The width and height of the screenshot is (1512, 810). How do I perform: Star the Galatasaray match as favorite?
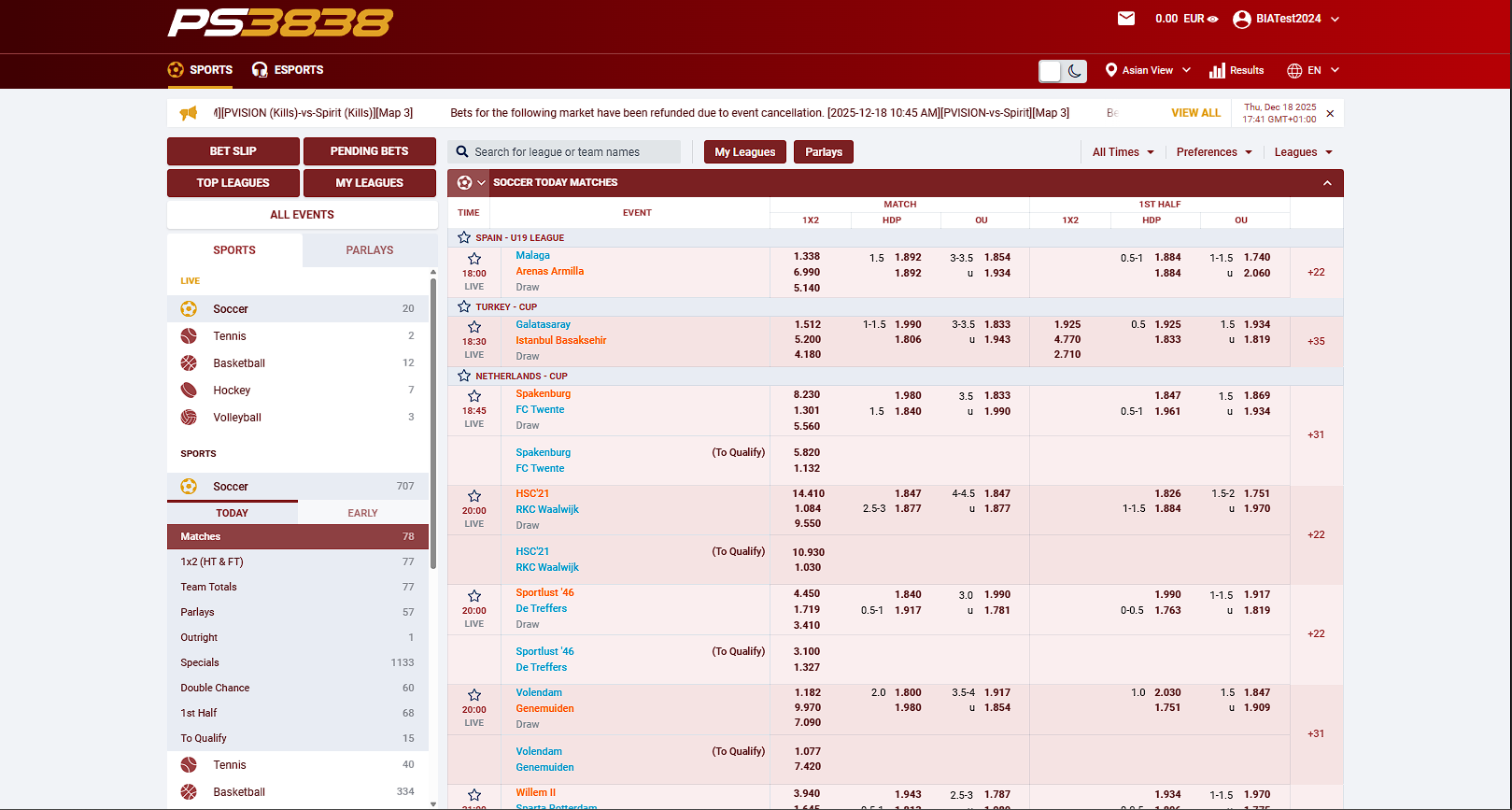[474, 327]
